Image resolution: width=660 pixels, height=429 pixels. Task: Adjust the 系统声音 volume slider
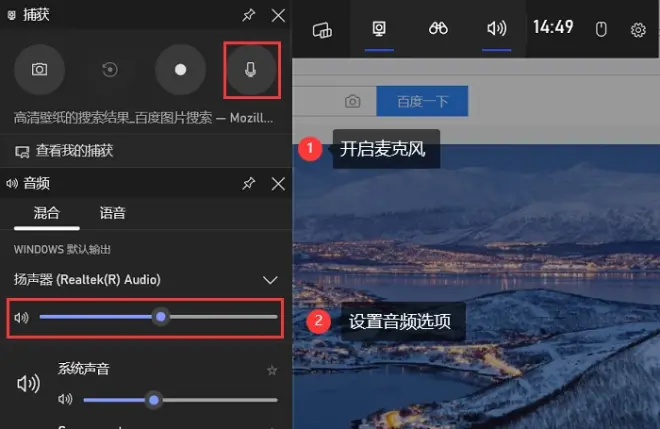(180, 400)
